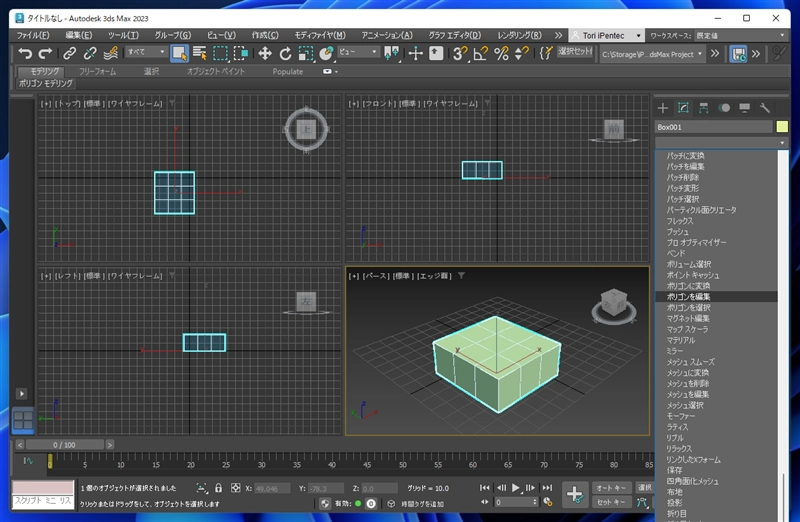The image size is (800, 522).
Task: Click the Play Animation button
Action: (516, 488)
